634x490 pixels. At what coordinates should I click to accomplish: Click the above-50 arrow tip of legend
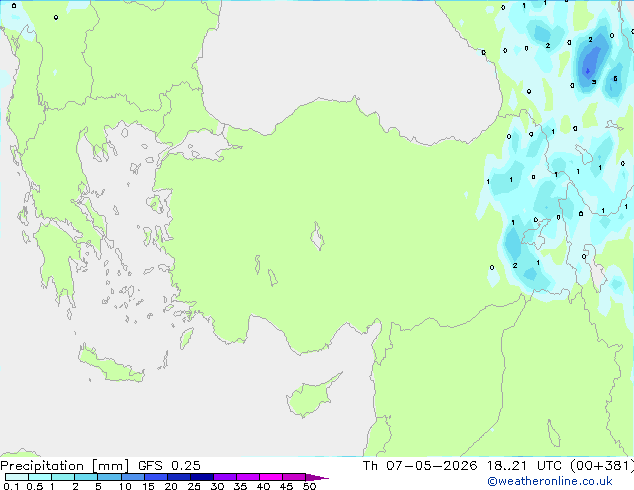(317, 477)
